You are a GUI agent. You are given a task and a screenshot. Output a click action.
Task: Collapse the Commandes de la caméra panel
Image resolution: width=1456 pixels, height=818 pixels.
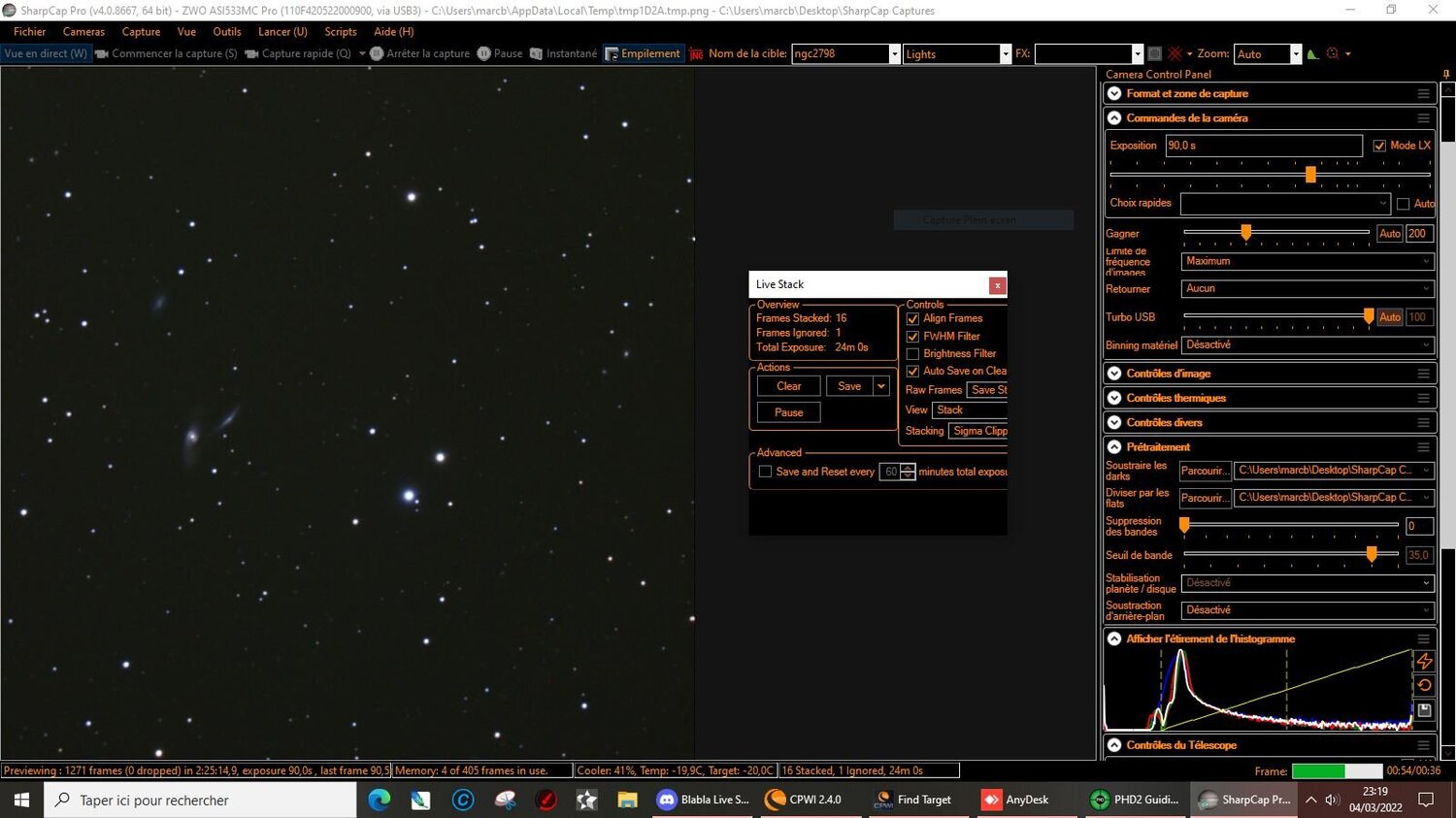click(x=1114, y=117)
